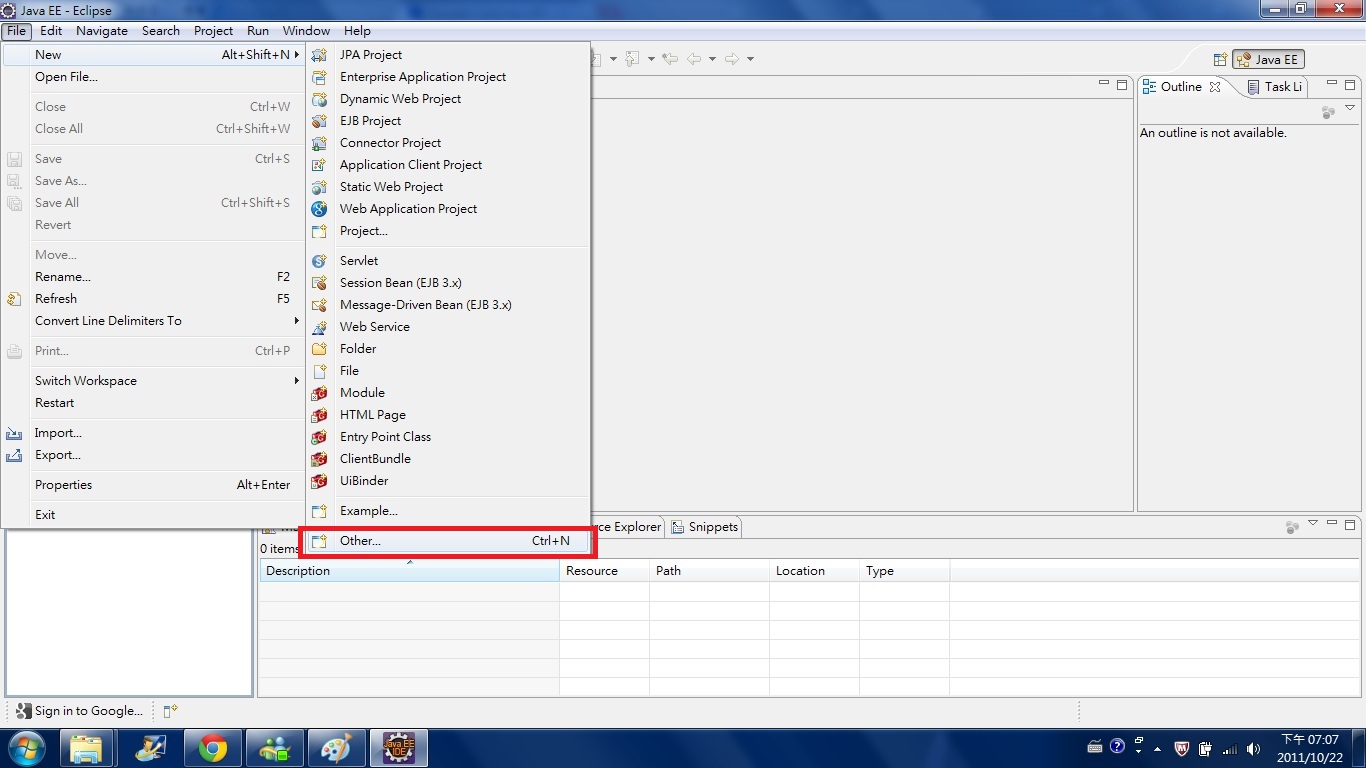Image resolution: width=1366 pixels, height=768 pixels.
Task: Choose Restart from File menu
Action: click(153, 403)
